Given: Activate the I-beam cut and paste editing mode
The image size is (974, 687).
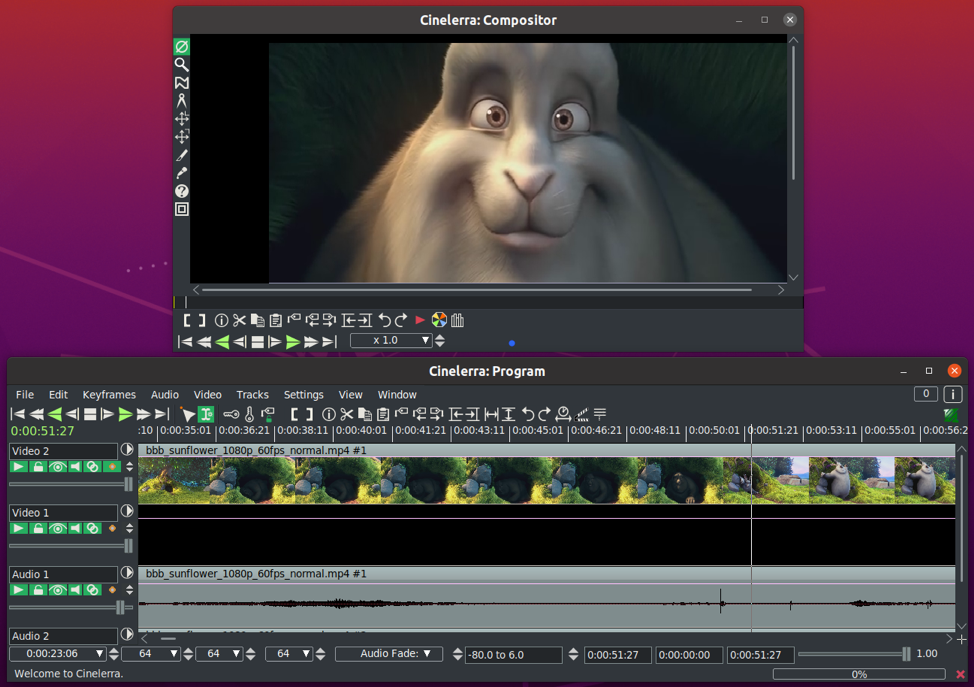Looking at the screenshot, I should [x=206, y=414].
